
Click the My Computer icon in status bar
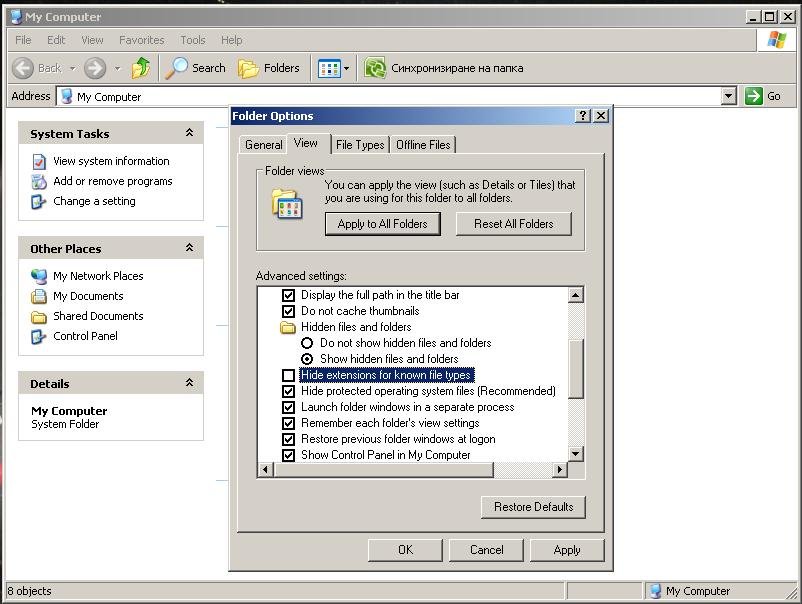pyautogui.click(x=655, y=591)
